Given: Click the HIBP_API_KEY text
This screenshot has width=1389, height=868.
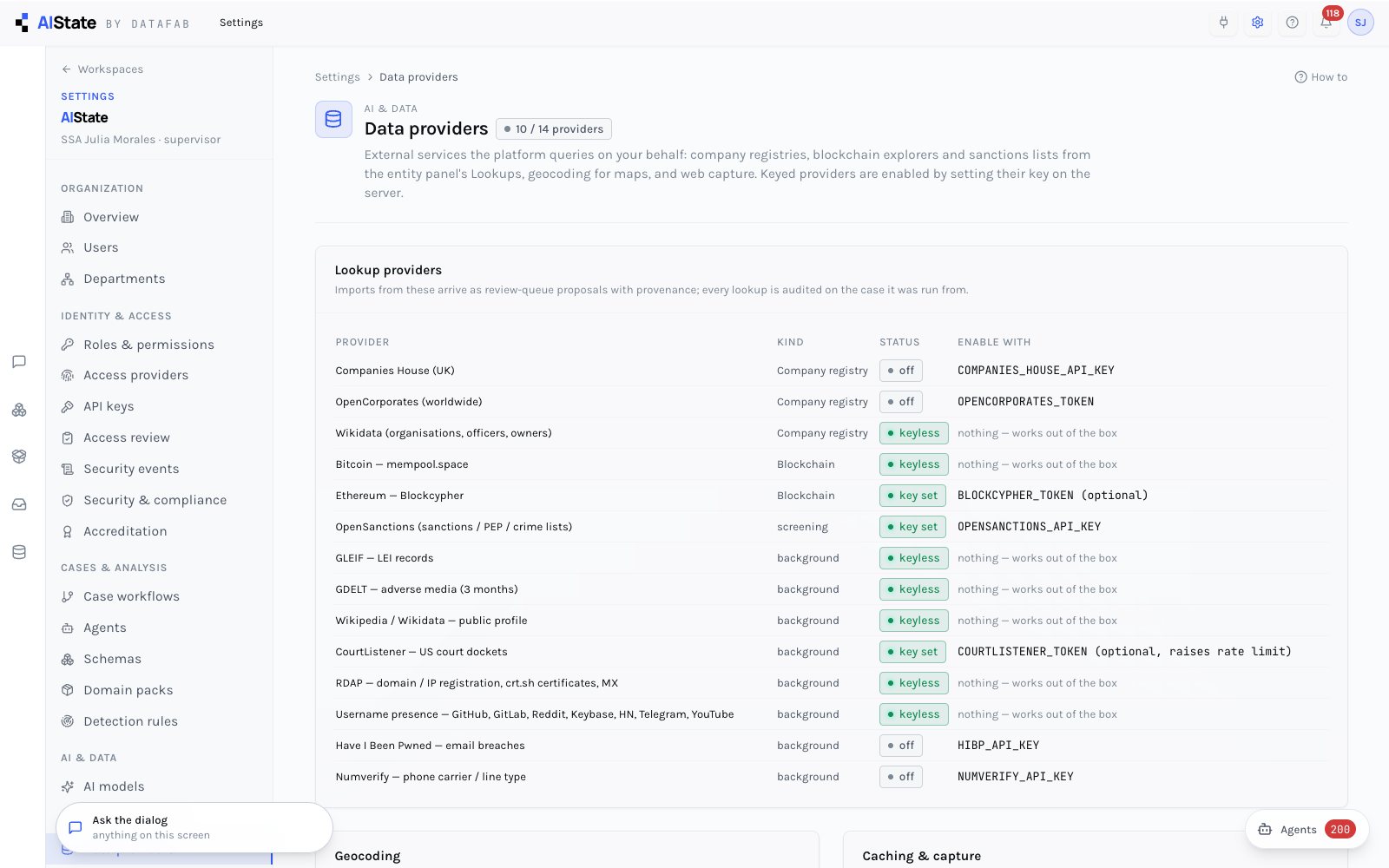Looking at the screenshot, I should coord(998,746).
